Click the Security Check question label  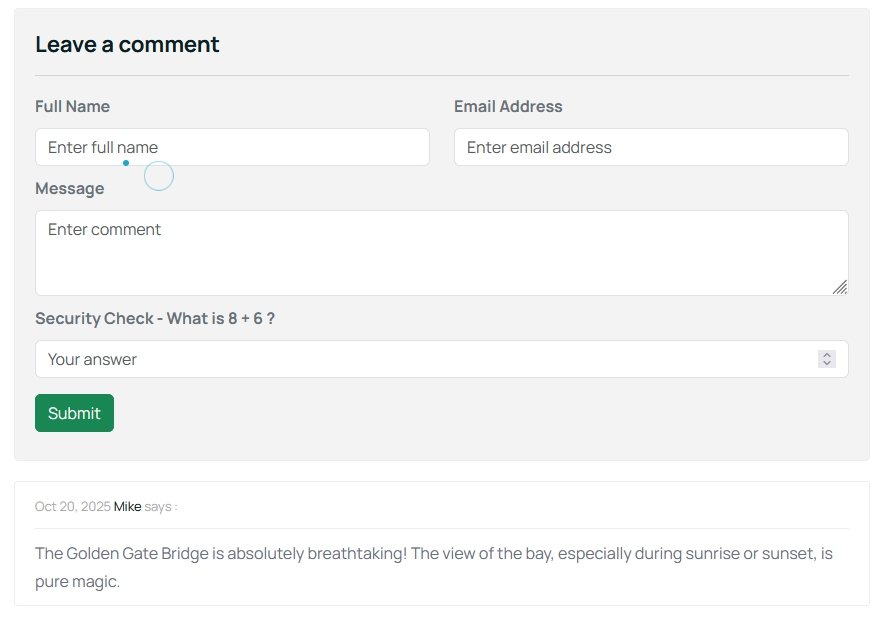(x=156, y=318)
